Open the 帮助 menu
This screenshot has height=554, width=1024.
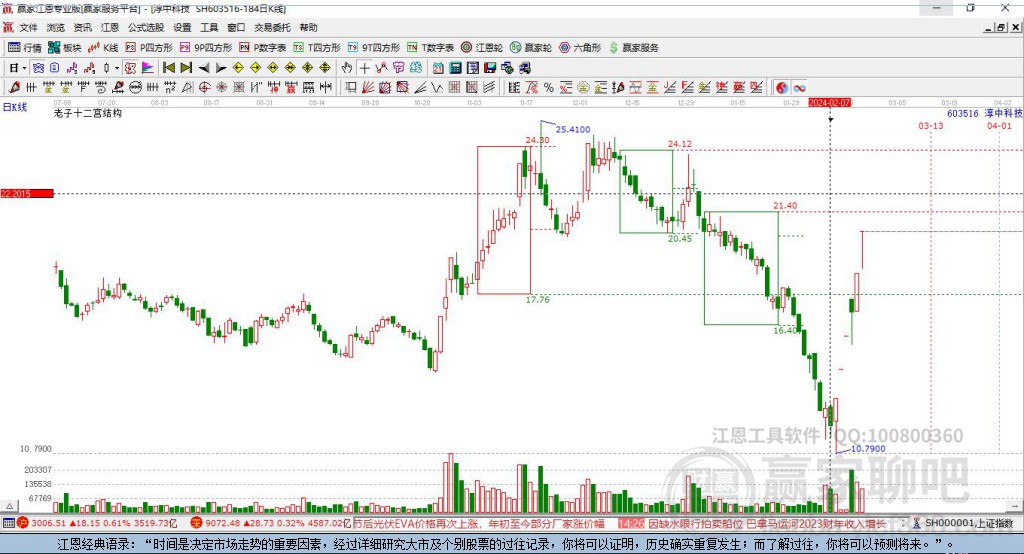click(x=308, y=27)
